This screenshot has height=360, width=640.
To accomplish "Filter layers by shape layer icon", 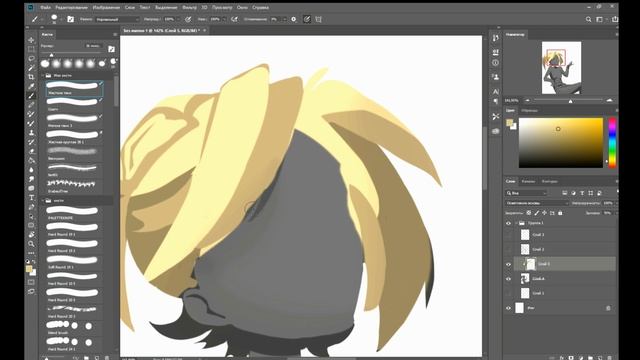I will tap(591, 193).
